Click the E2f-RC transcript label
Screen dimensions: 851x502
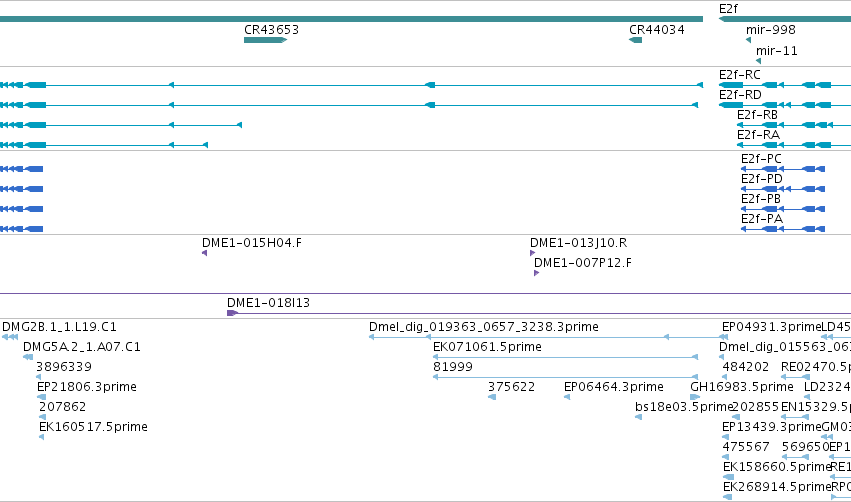click(740, 75)
